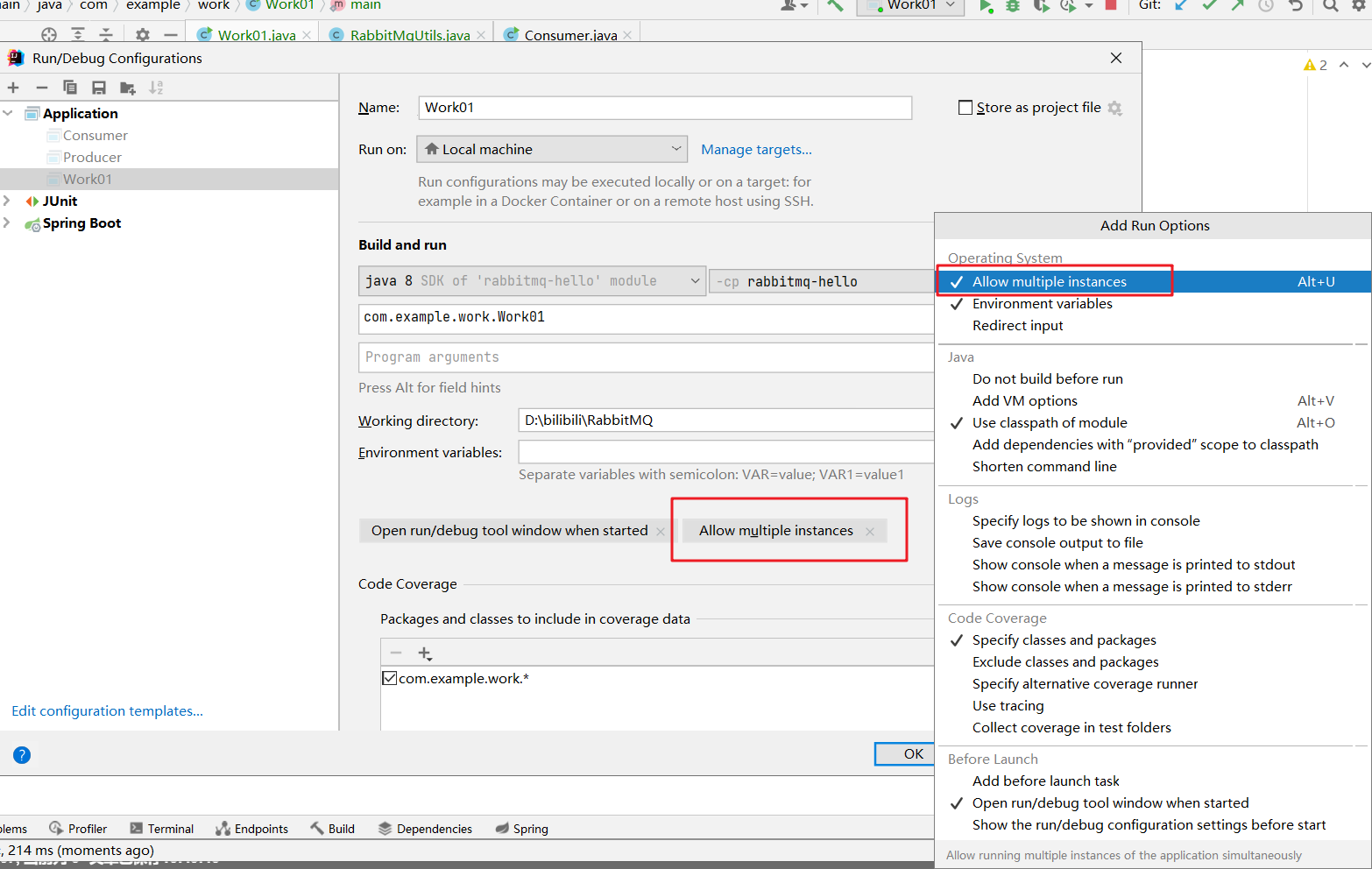Click the Program arguments field

click(647, 357)
